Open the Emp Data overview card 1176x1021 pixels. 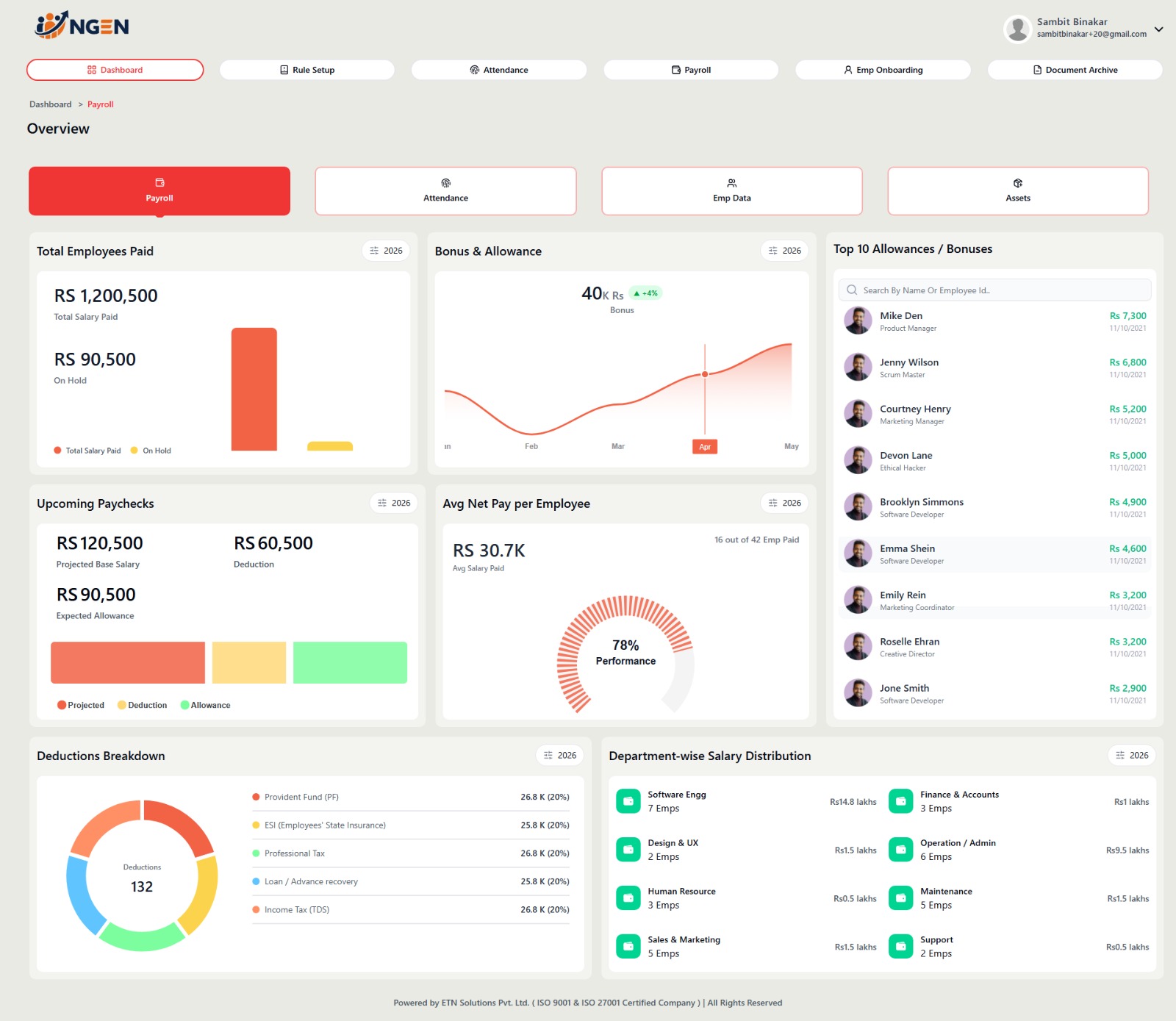tap(732, 190)
